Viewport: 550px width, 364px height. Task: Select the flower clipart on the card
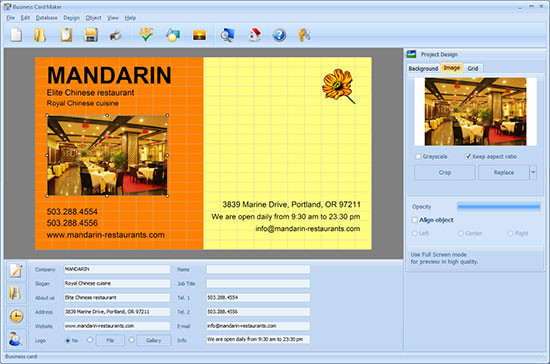point(338,86)
